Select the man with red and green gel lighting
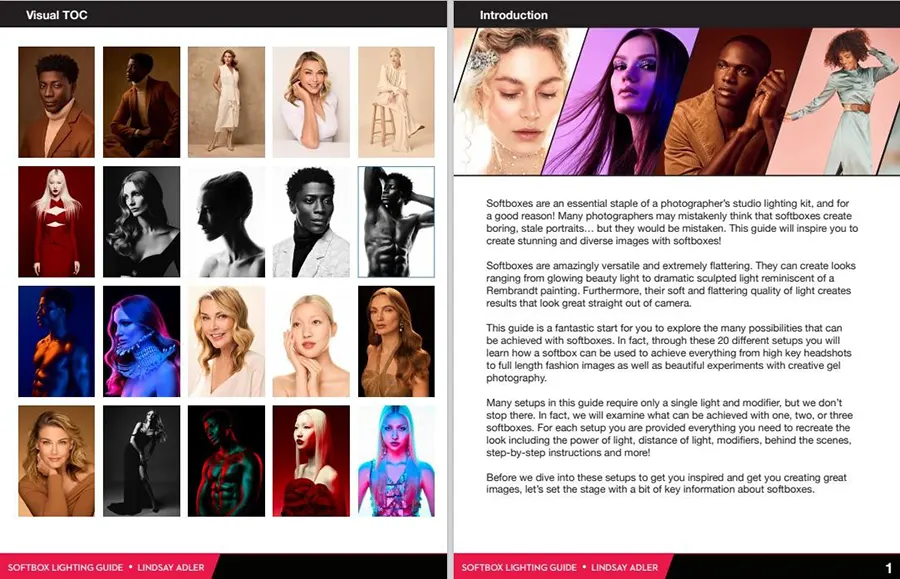This screenshot has height=579, width=900. 226,460
